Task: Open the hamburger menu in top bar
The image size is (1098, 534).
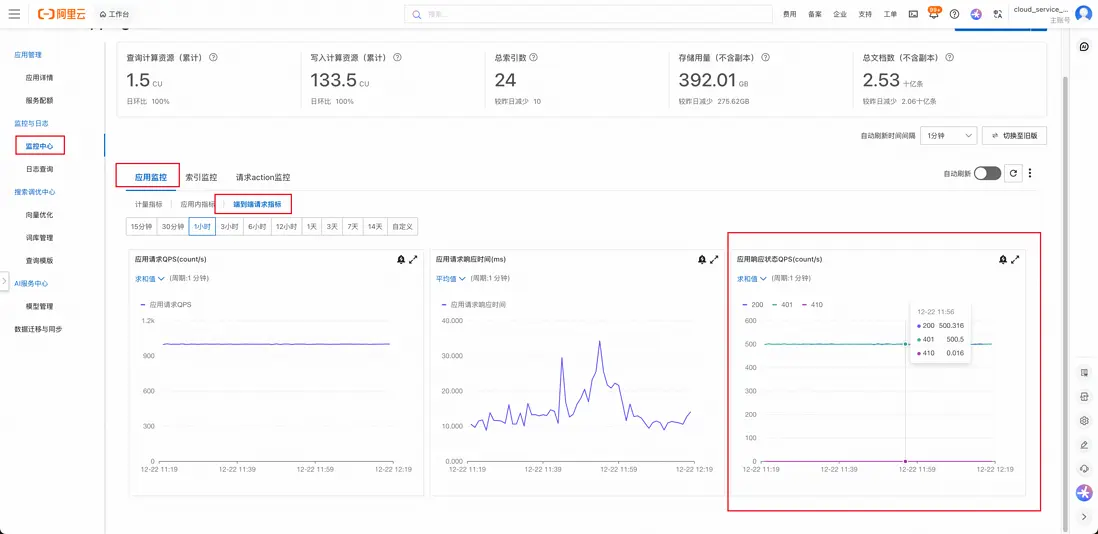Action: click(14, 14)
